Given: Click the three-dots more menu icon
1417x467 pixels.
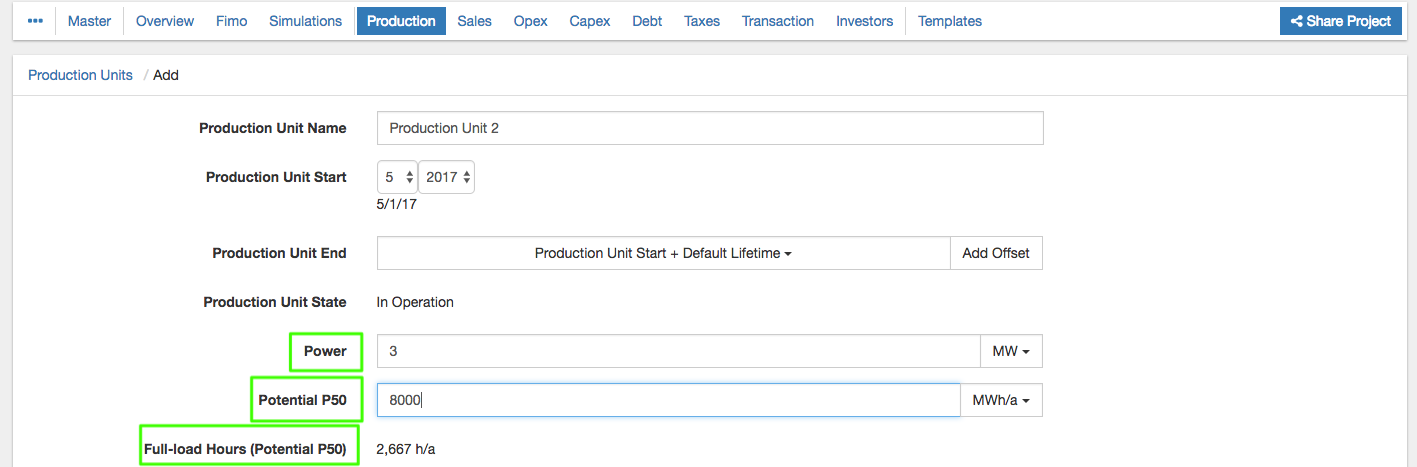Looking at the screenshot, I should [x=35, y=21].
